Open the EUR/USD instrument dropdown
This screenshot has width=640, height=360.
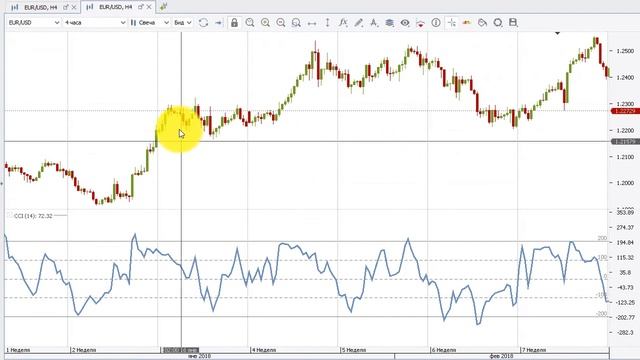coord(34,23)
